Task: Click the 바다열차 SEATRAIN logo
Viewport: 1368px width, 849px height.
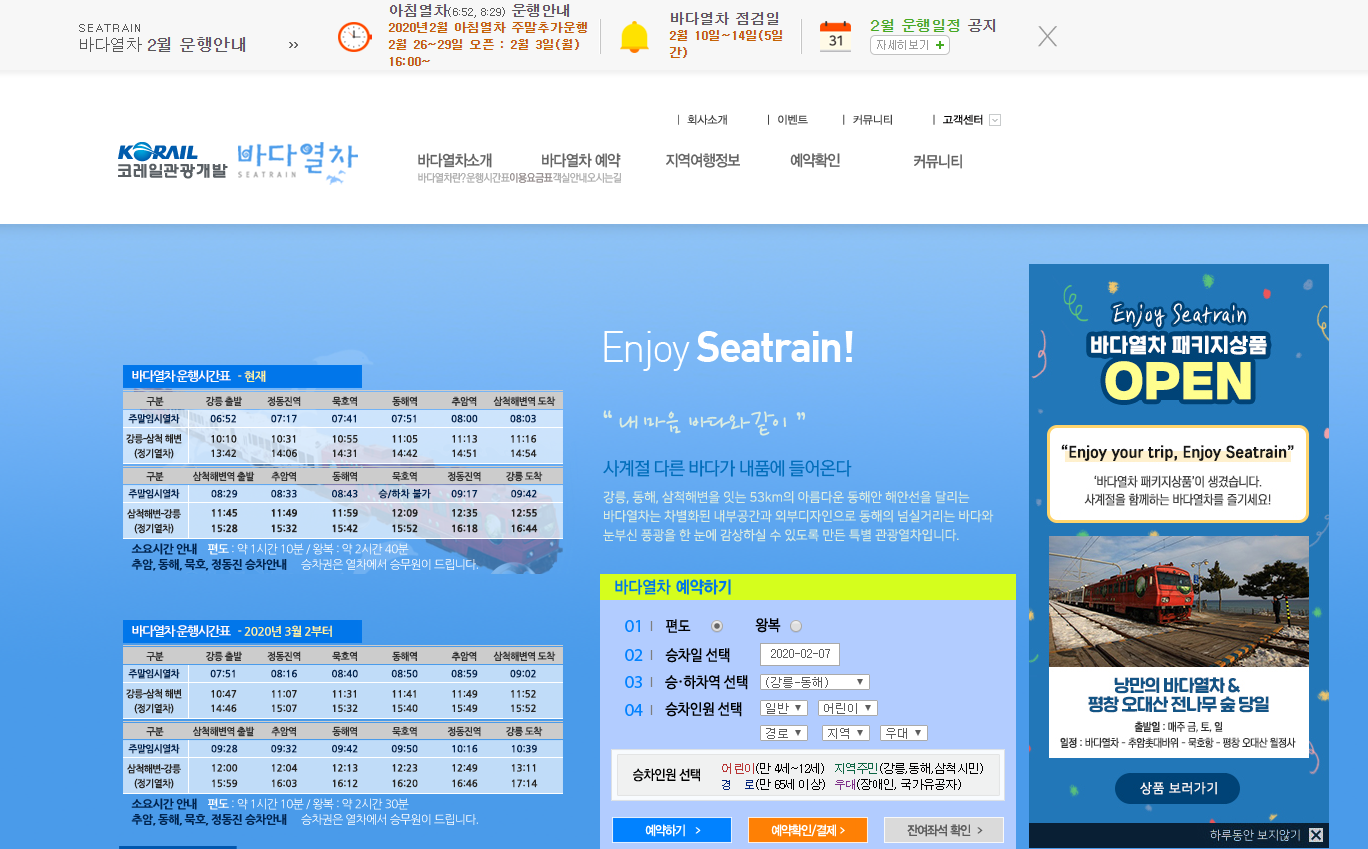Action: (297, 162)
